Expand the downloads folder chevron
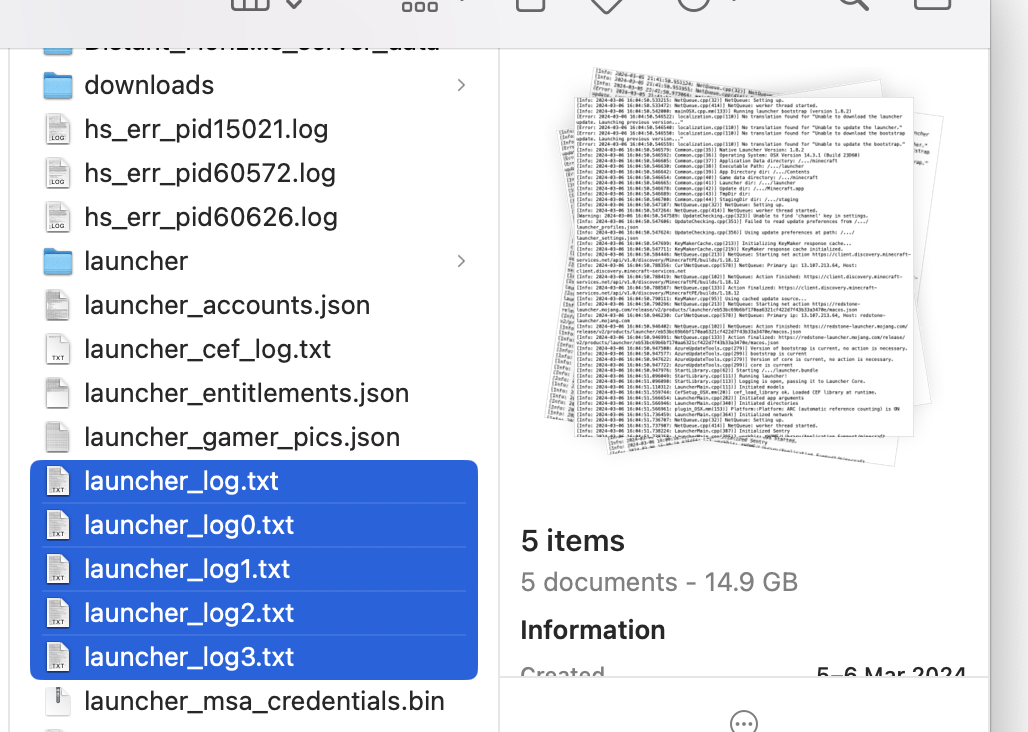This screenshot has height=732, width=1028. coord(461,85)
